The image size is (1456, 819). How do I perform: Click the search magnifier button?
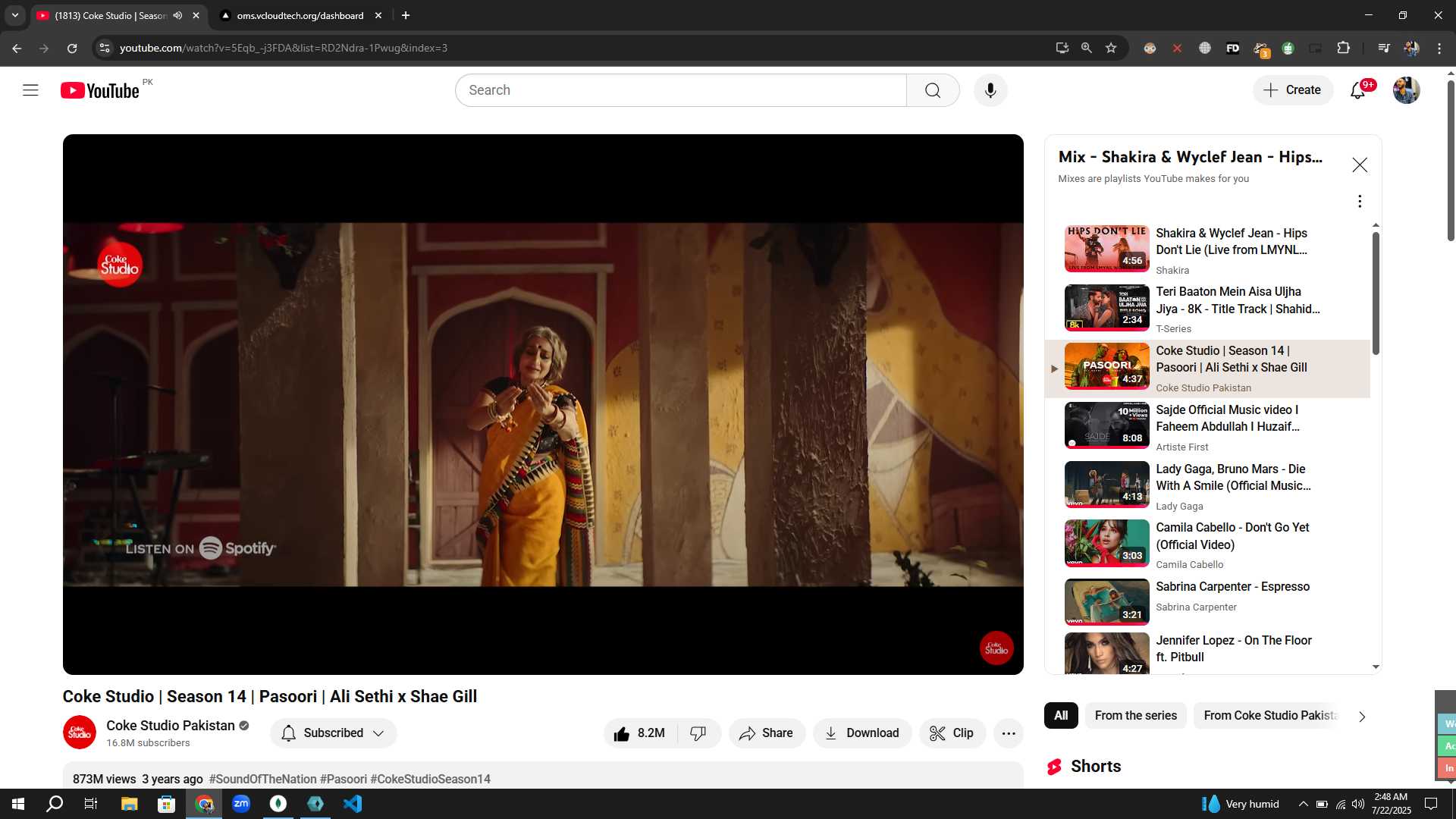pos(933,90)
